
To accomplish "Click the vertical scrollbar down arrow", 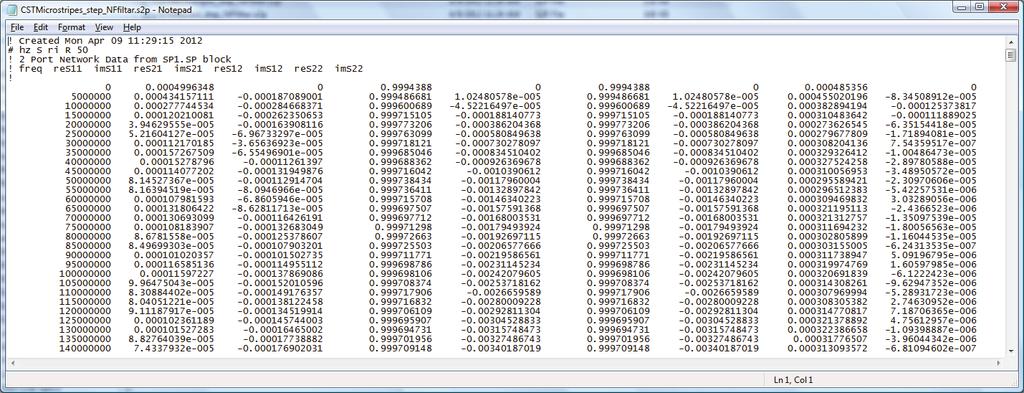I will (x=1010, y=351).
